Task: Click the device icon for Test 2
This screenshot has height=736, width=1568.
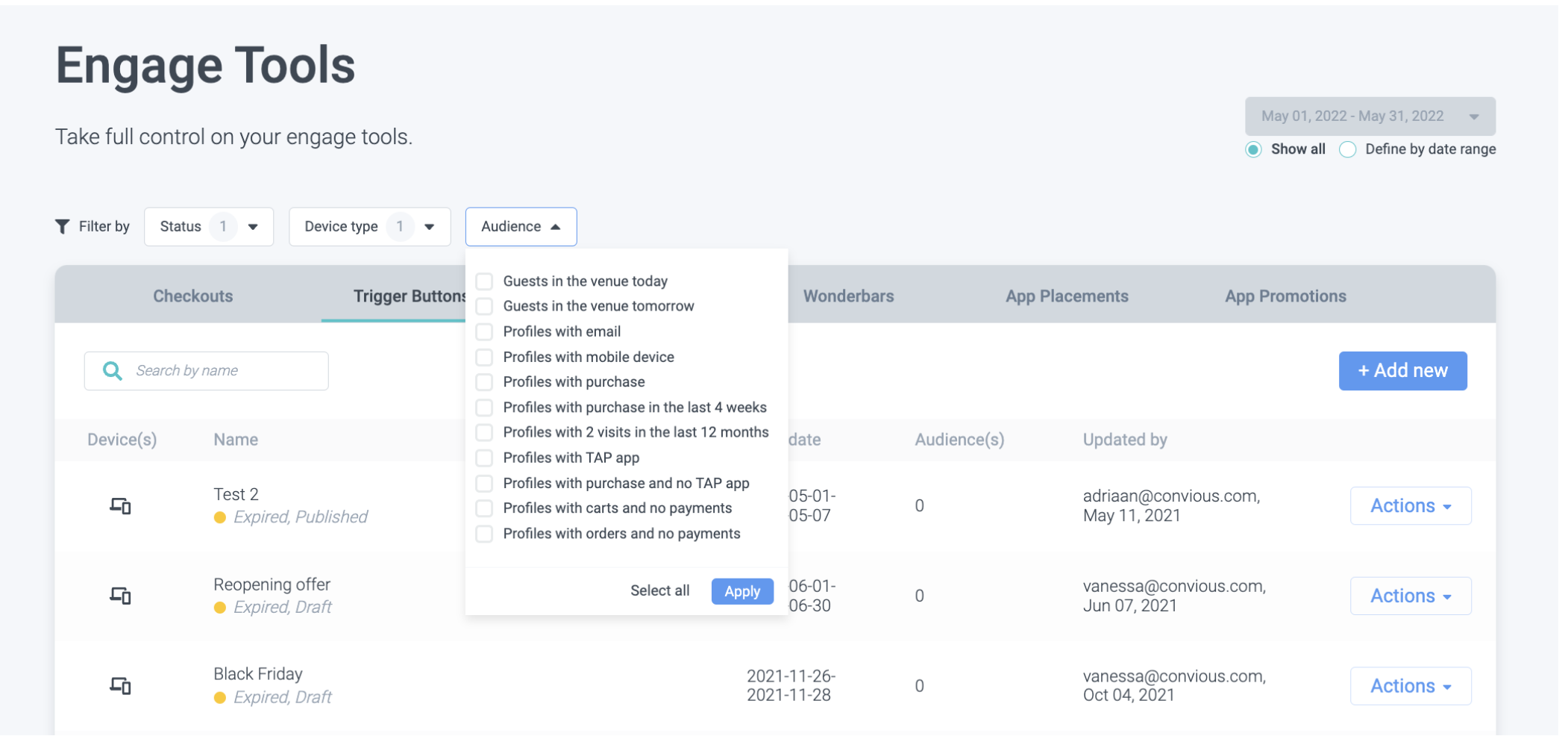Action: pyautogui.click(x=121, y=506)
